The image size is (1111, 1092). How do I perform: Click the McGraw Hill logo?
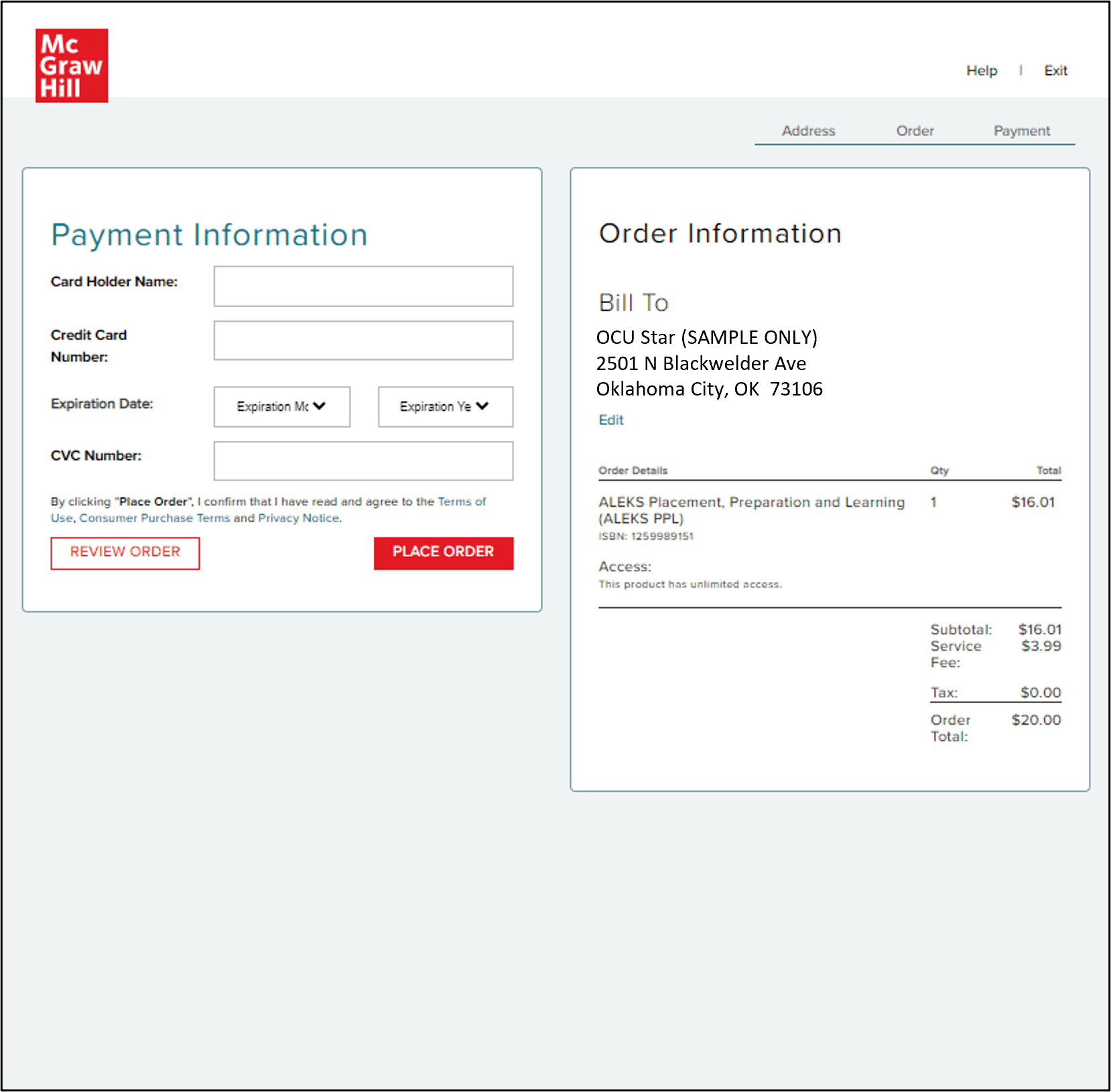coord(72,66)
